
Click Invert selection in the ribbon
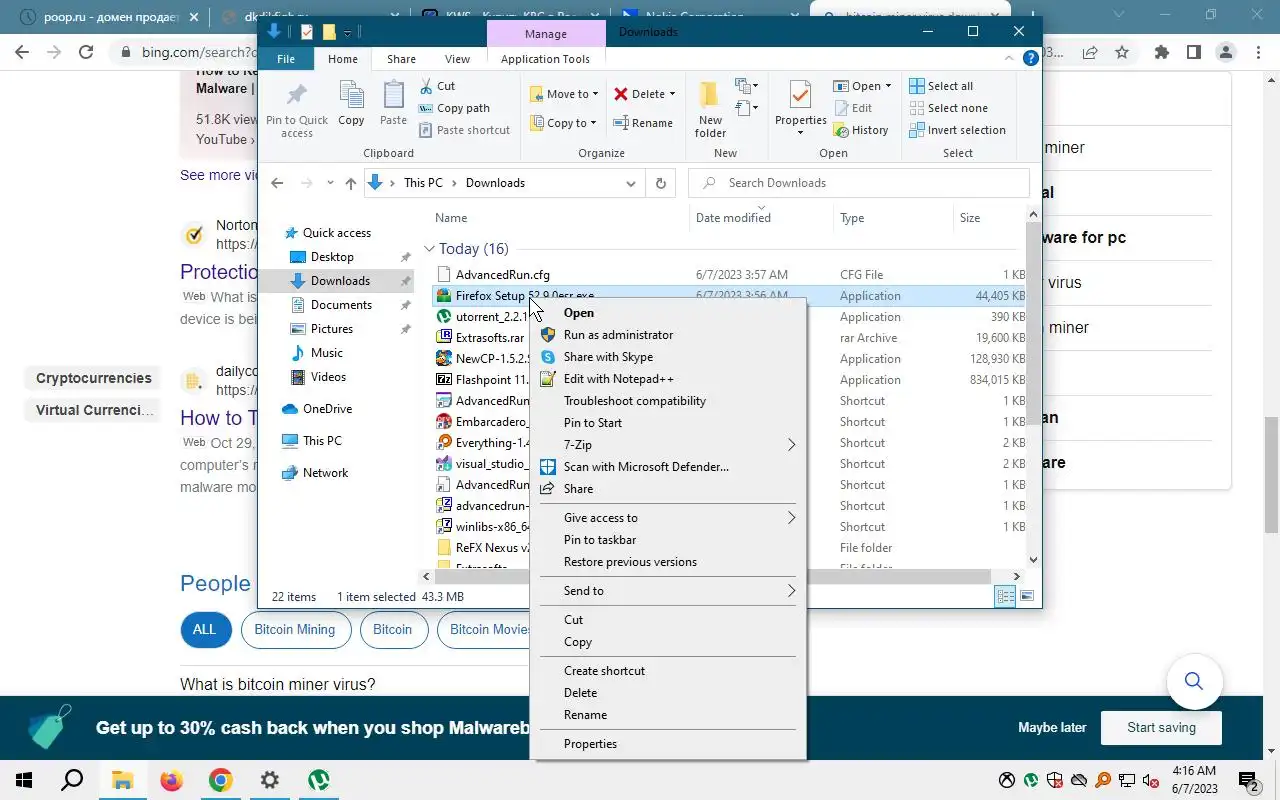coord(957,130)
